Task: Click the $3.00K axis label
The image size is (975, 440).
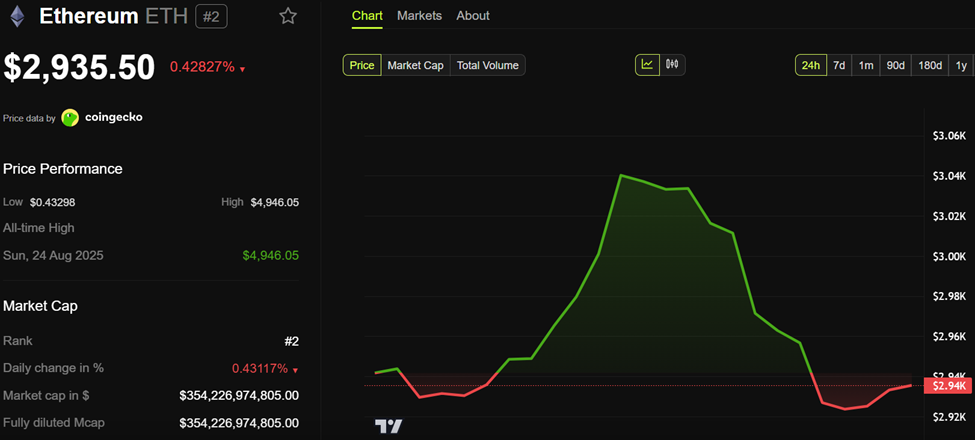Action: (x=949, y=257)
